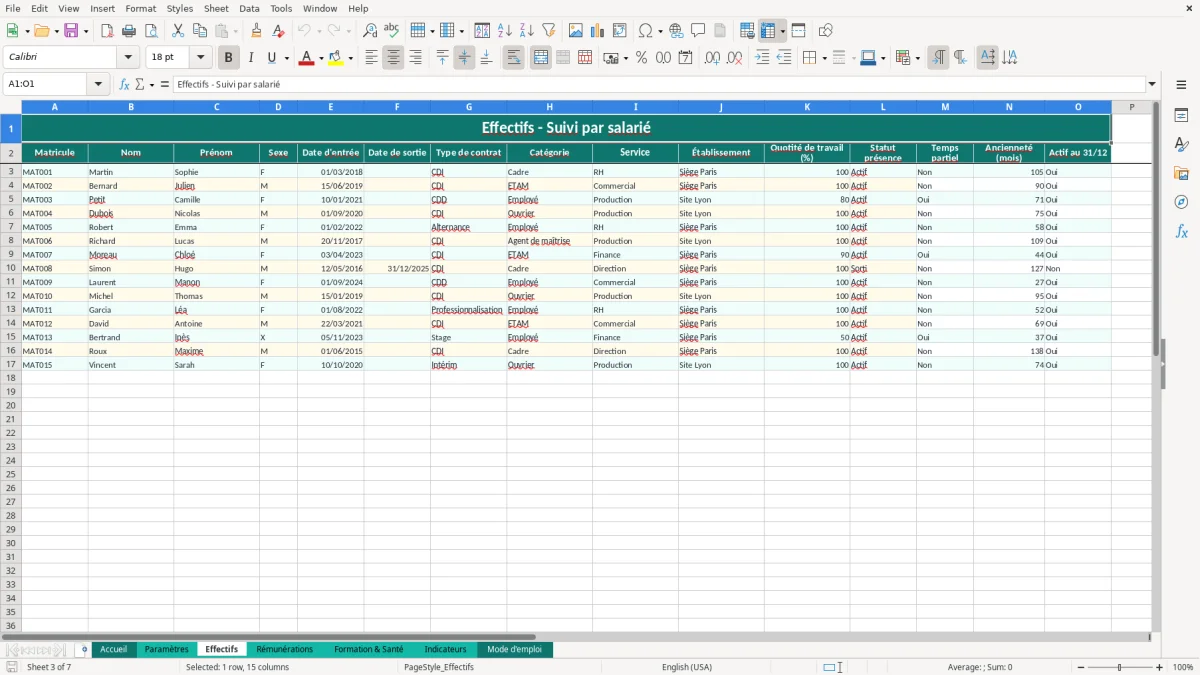Viewport: 1200px width, 675px height.
Task: Open the Data menu
Action: pos(249,8)
